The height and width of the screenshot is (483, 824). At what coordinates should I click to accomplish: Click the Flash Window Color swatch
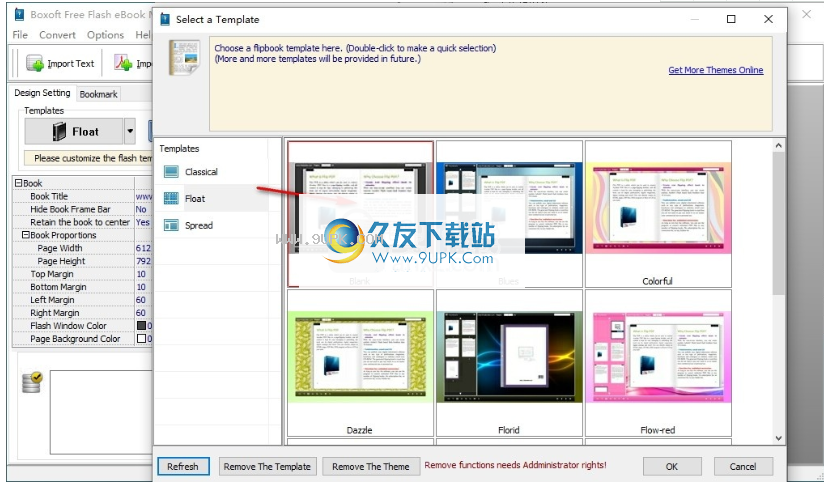point(141,325)
